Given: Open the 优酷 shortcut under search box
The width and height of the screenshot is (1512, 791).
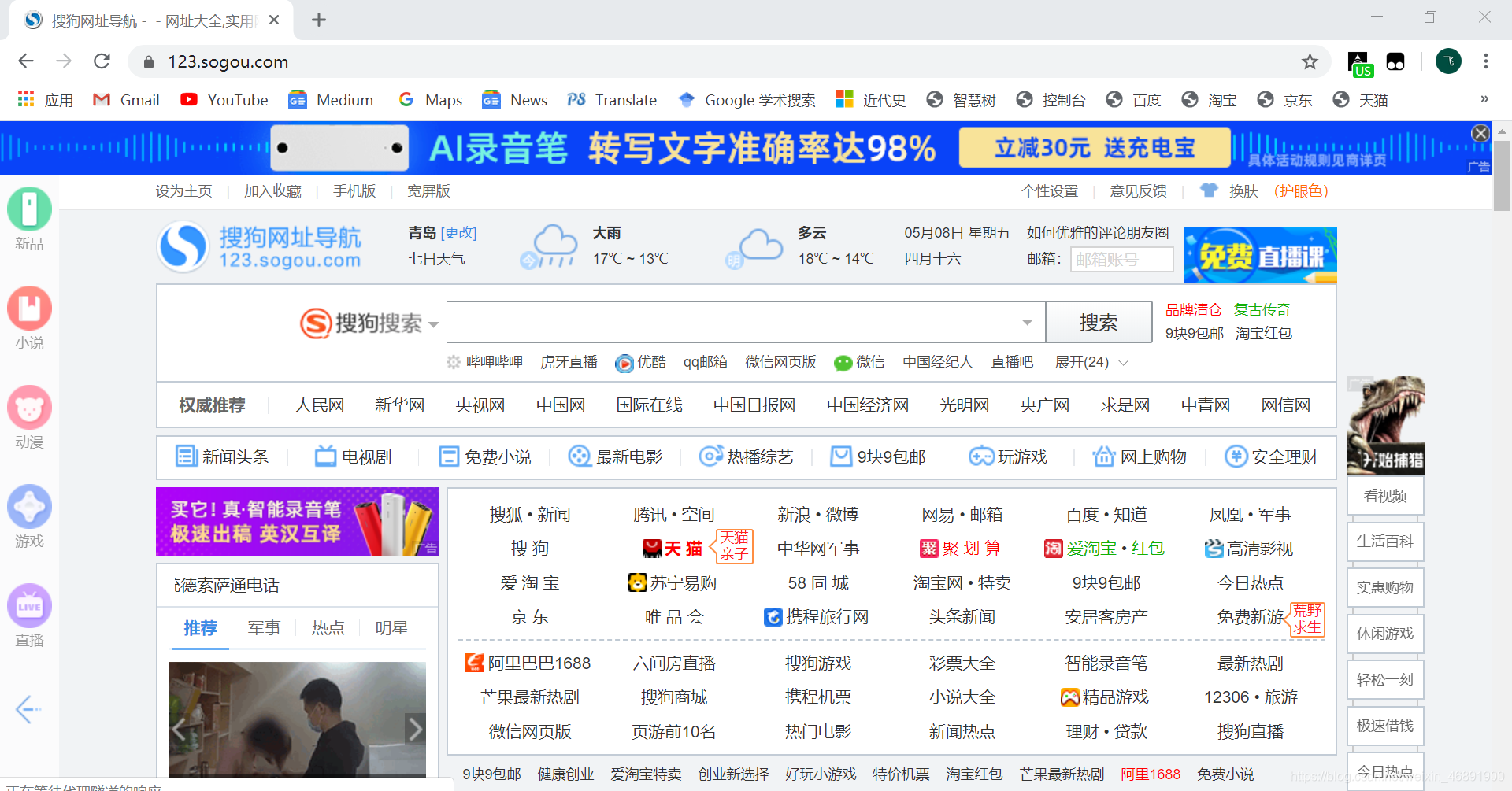Looking at the screenshot, I should (x=640, y=362).
